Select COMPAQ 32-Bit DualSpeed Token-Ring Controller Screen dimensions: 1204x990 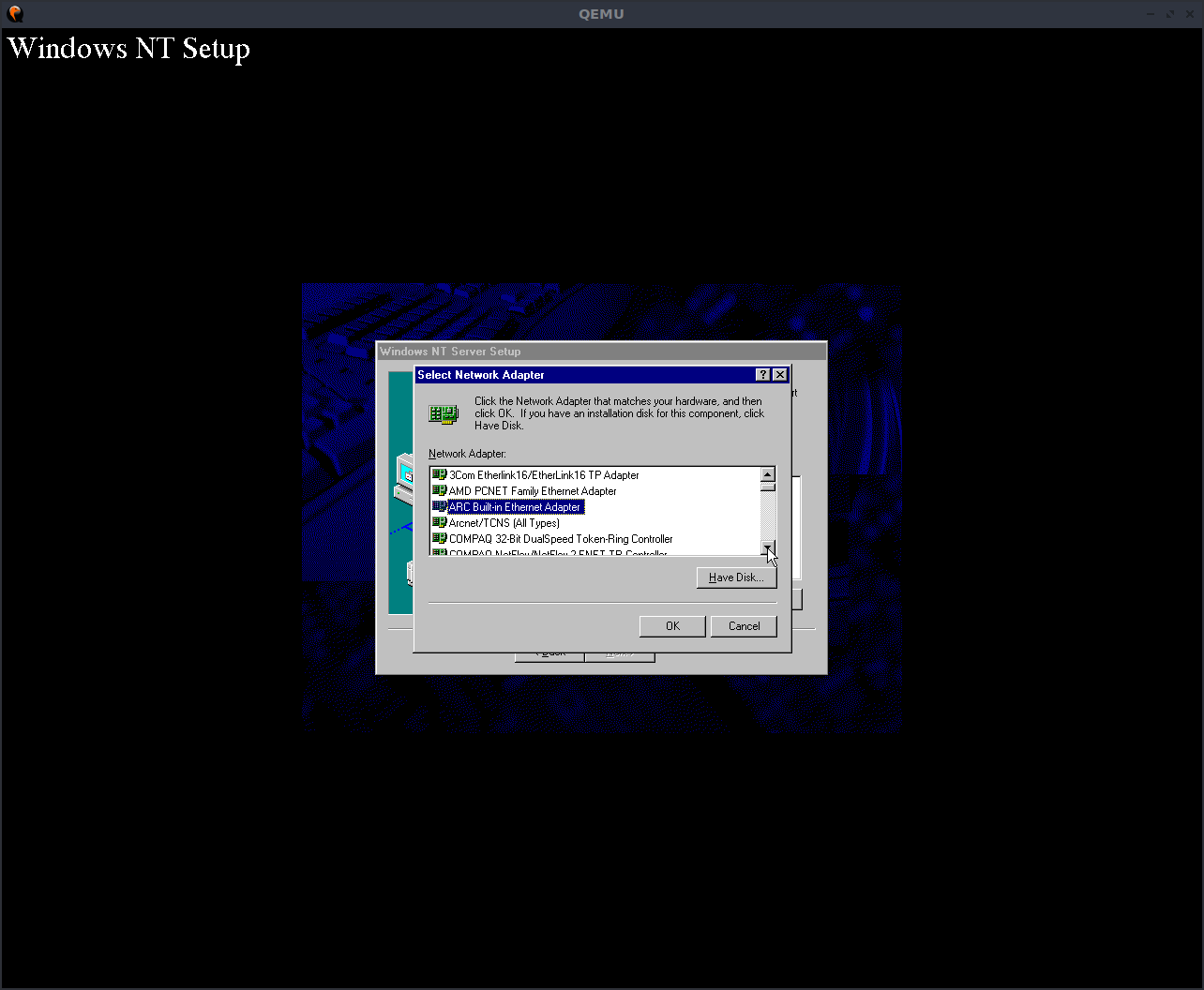(561, 539)
